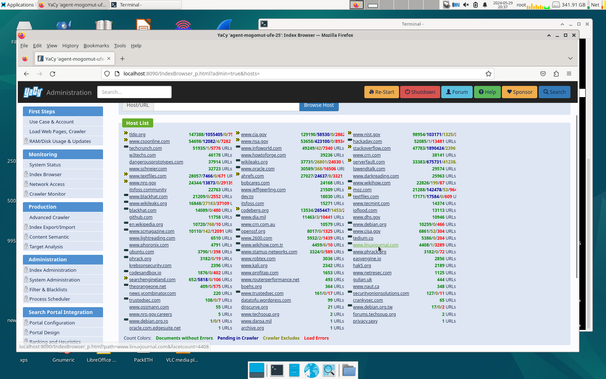
Task: Reload the Index Browser page
Action: coord(53,74)
